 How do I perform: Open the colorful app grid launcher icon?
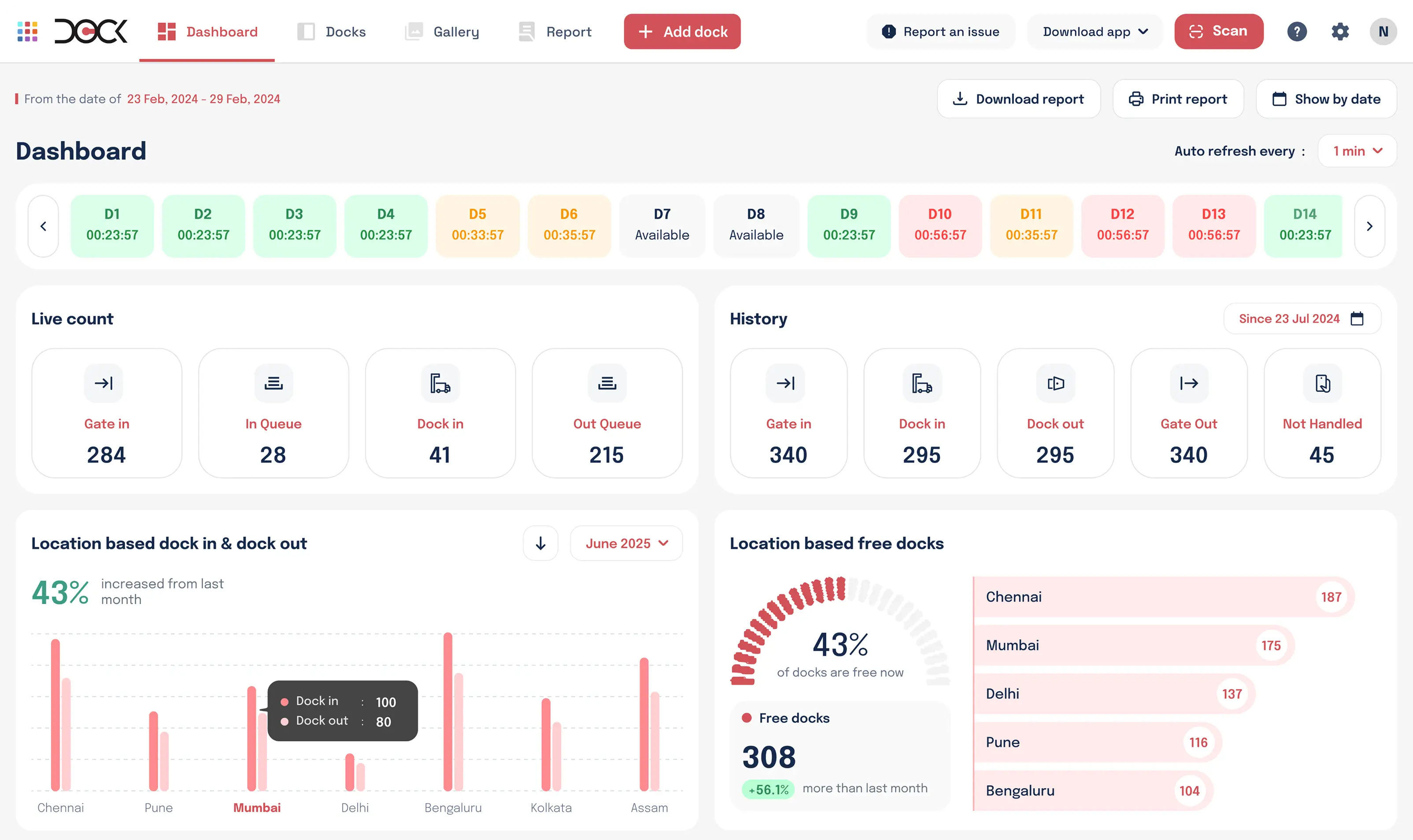click(27, 32)
